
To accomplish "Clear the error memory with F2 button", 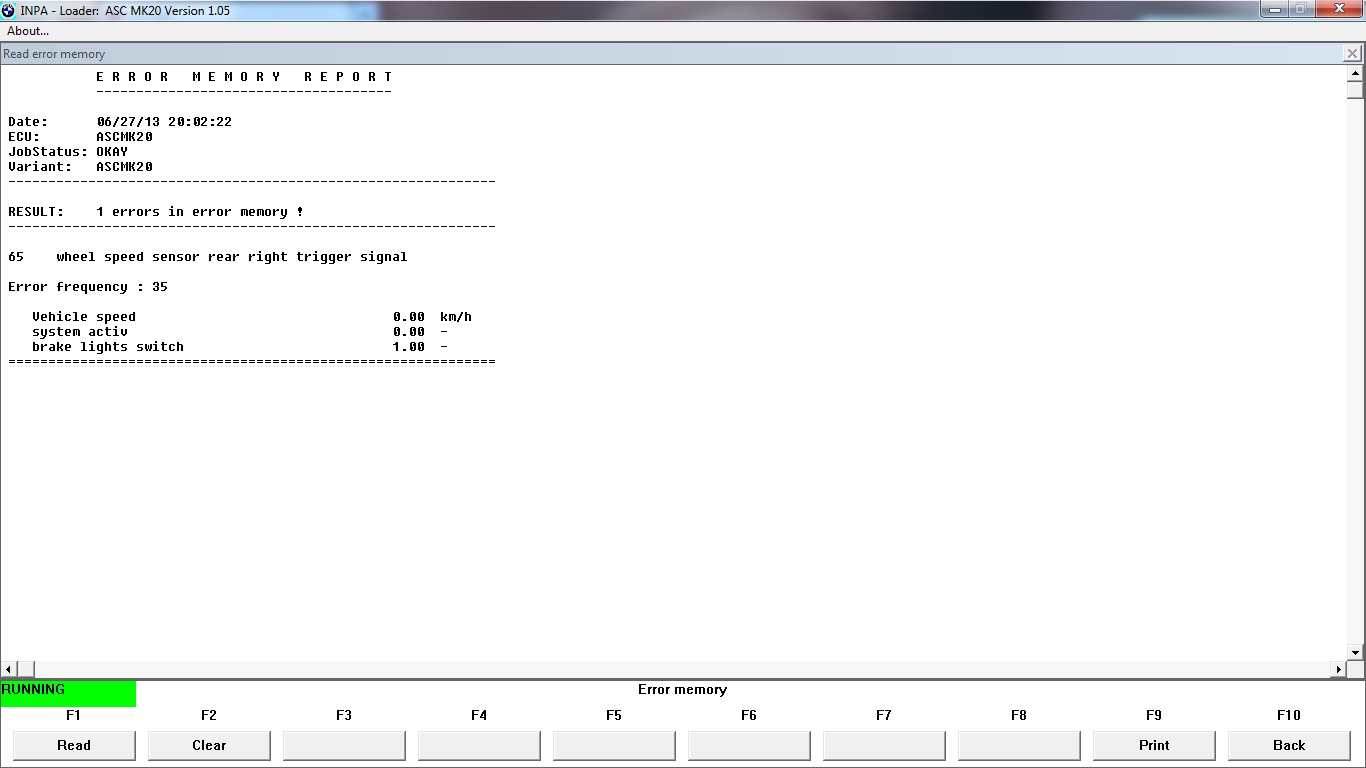I will tap(209, 745).
